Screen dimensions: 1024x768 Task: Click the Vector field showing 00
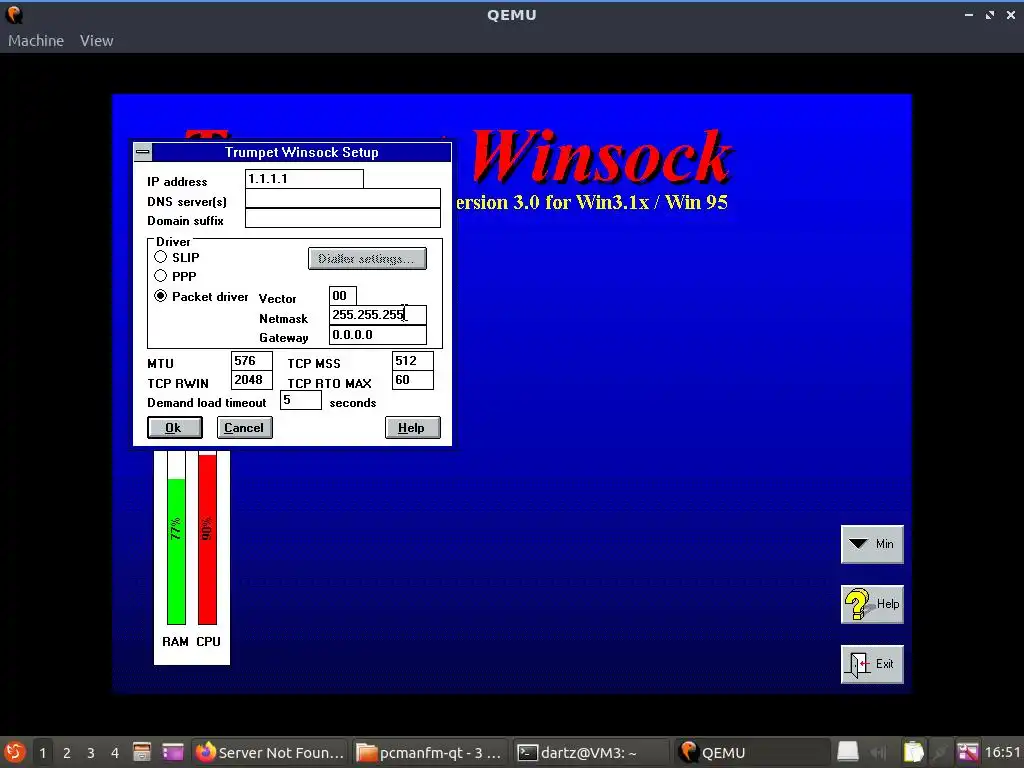point(343,296)
